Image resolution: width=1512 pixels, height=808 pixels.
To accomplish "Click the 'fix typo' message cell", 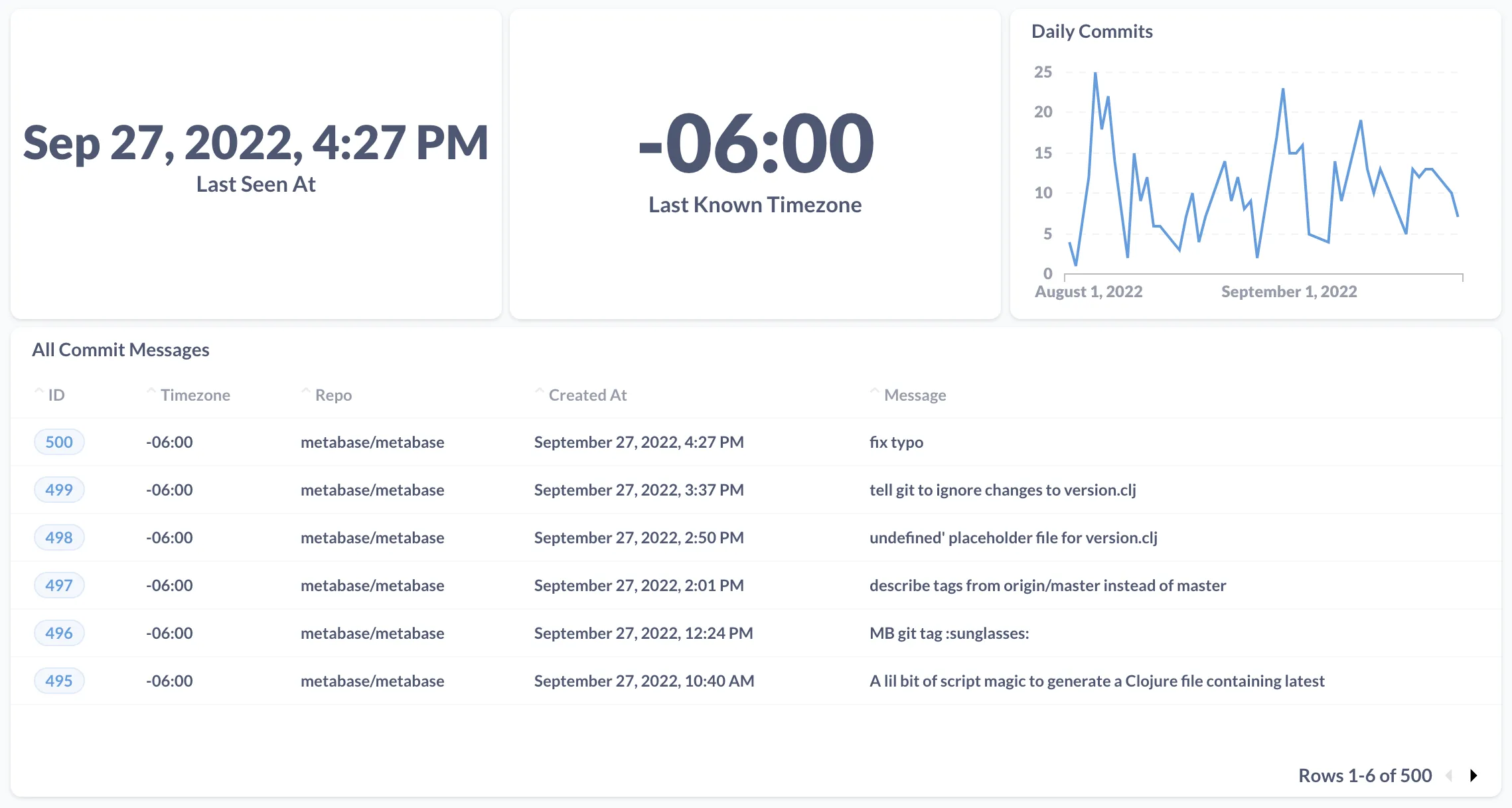I will [x=896, y=442].
